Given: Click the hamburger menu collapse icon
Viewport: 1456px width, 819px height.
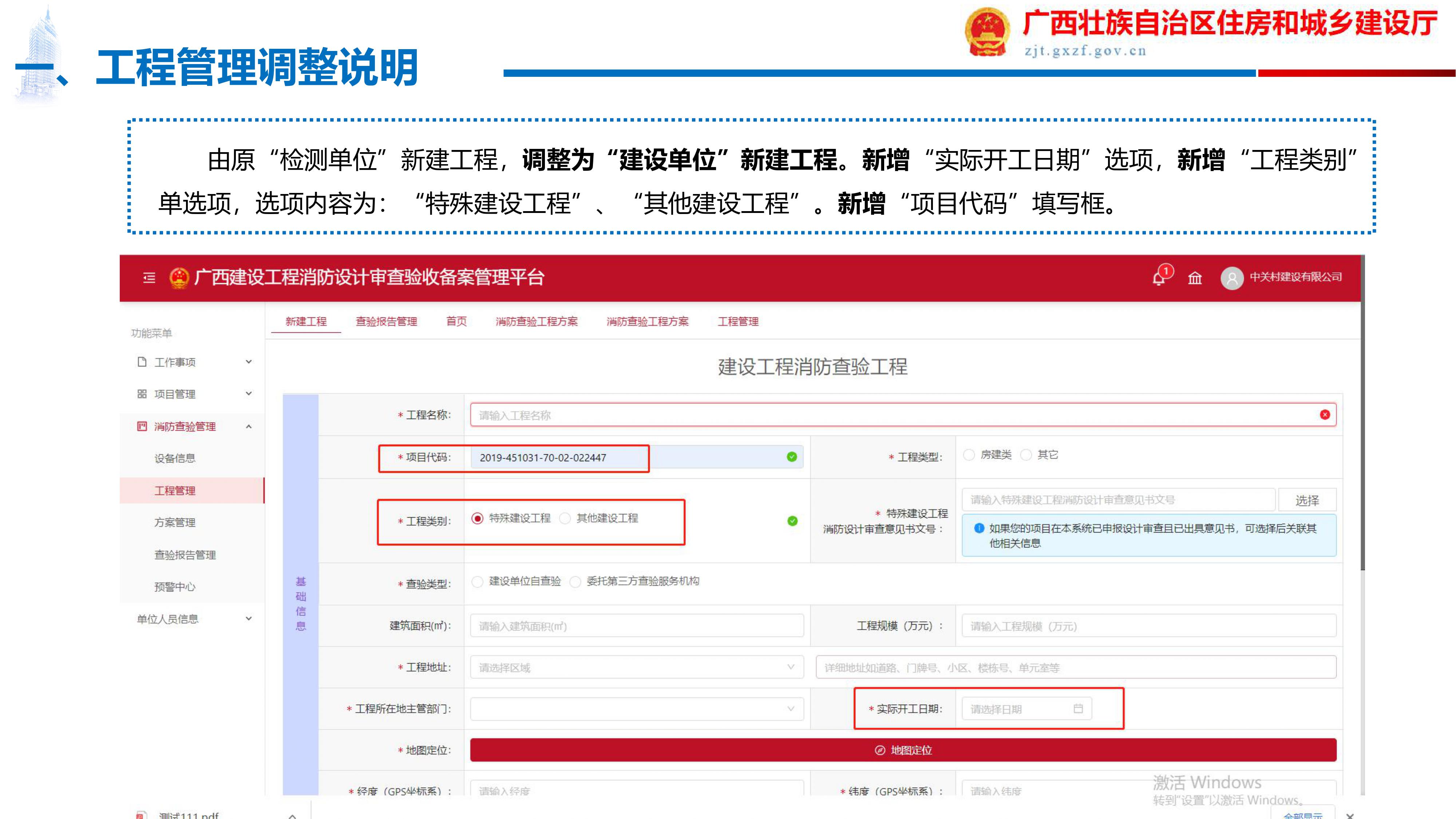Looking at the screenshot, I should click(149, 277).
